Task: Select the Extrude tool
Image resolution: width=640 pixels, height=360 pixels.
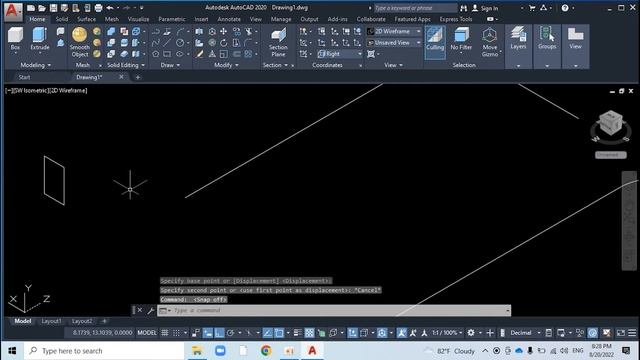Action: 40,39
